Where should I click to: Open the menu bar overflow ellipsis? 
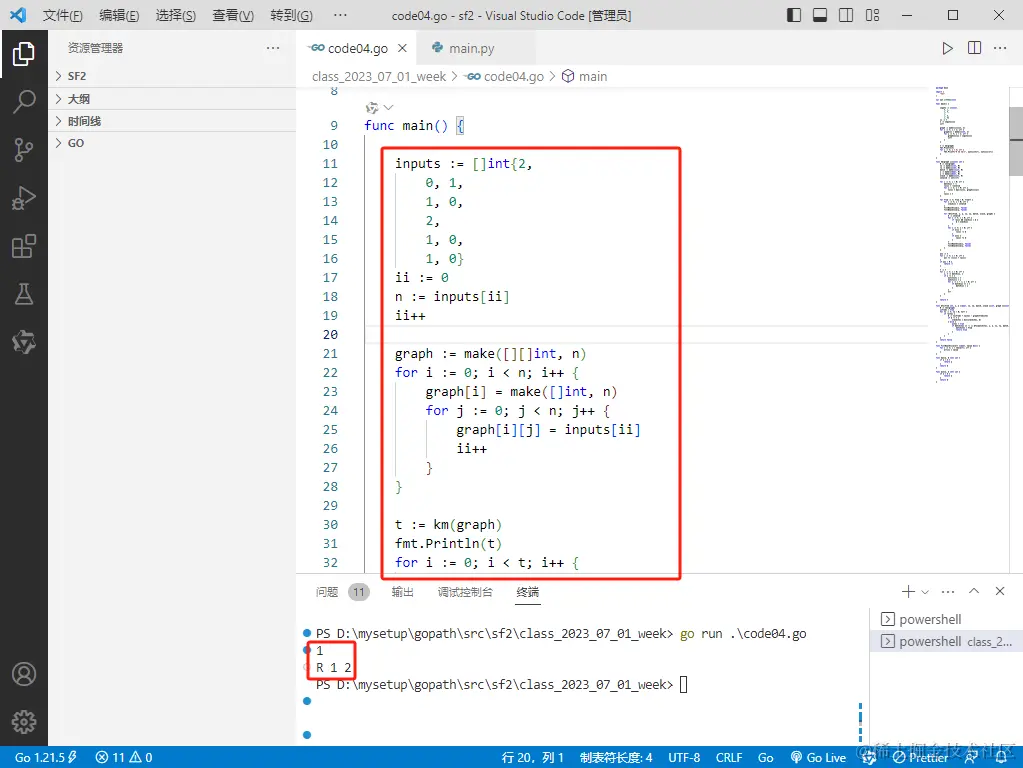coord(340,15)
